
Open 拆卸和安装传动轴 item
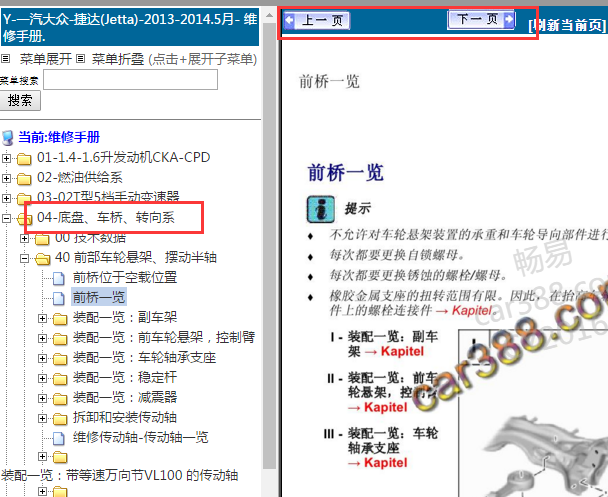125,417
